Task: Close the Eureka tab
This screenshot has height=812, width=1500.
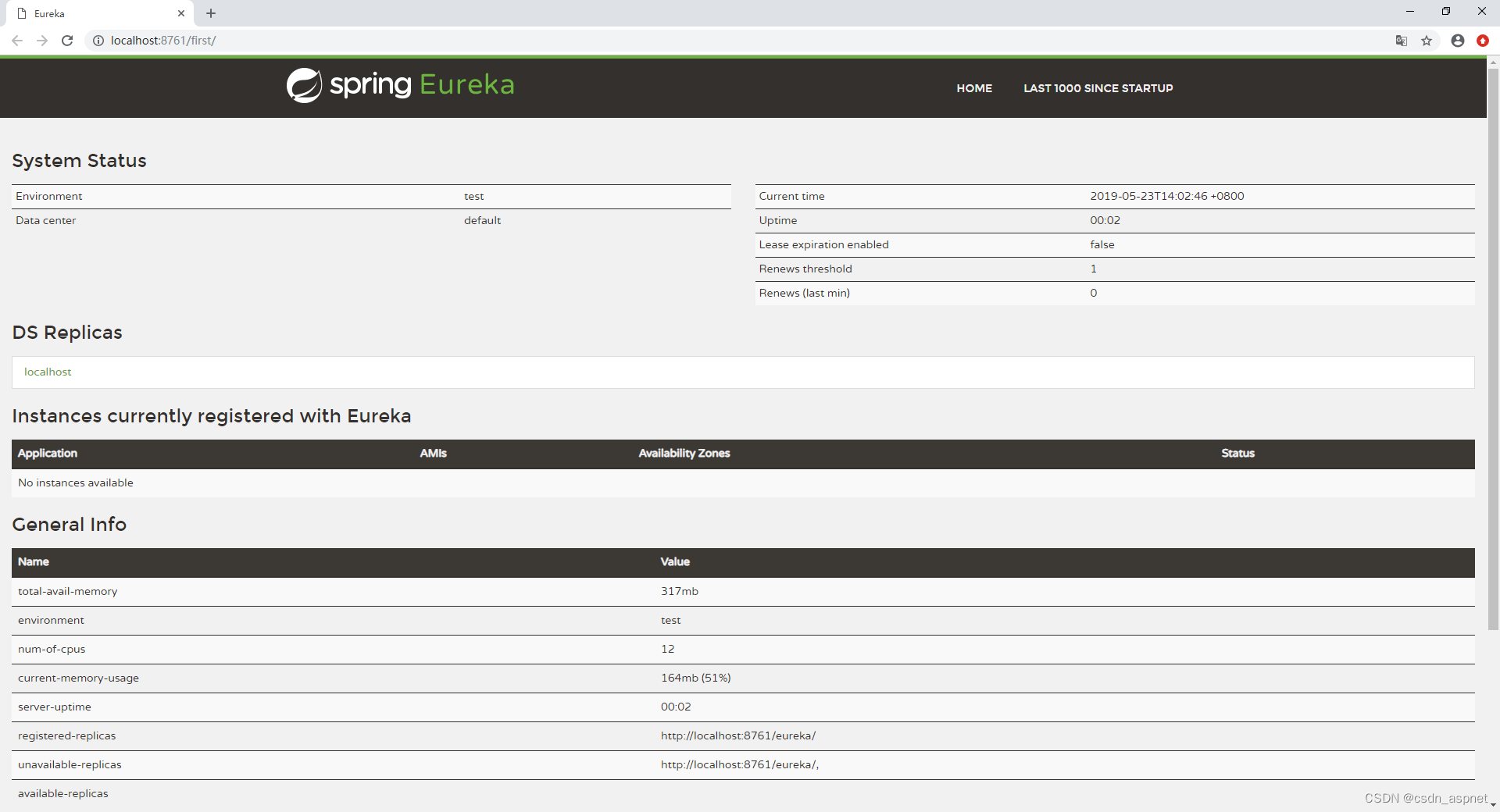Action: tap(181, 13)
